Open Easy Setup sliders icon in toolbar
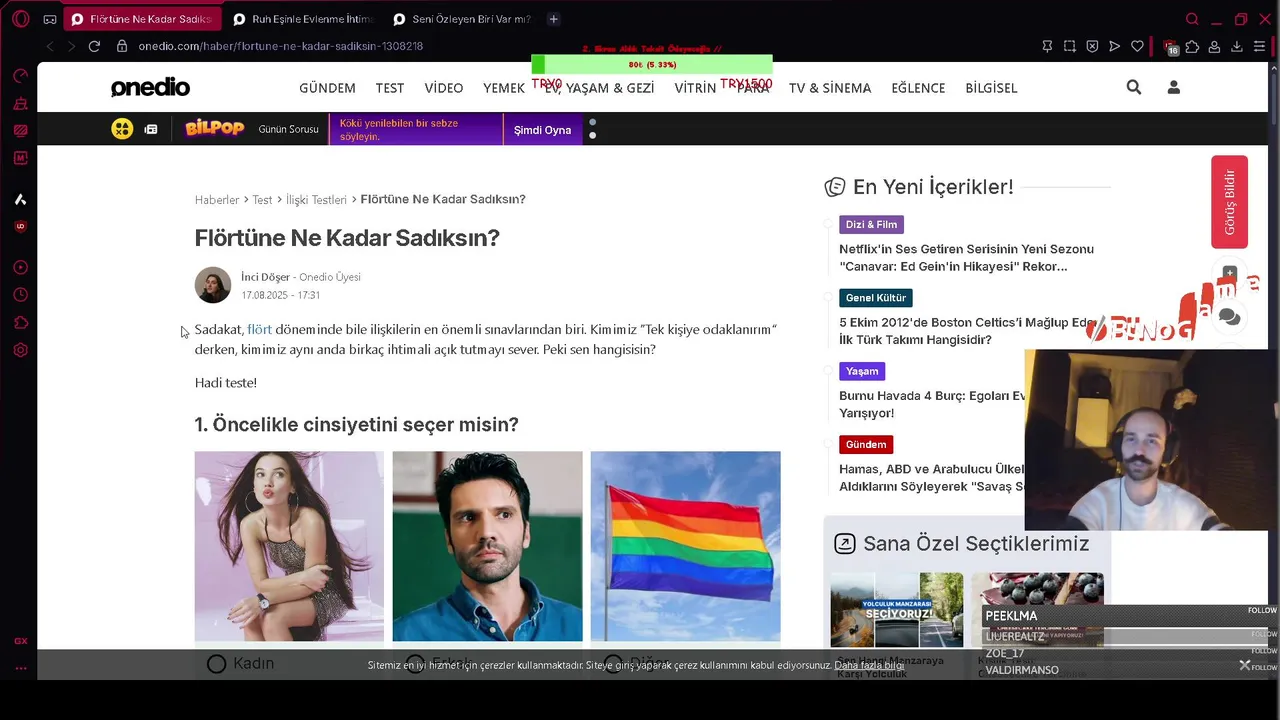Viewport: 1280px width, 720px height. coord(1259,46)
